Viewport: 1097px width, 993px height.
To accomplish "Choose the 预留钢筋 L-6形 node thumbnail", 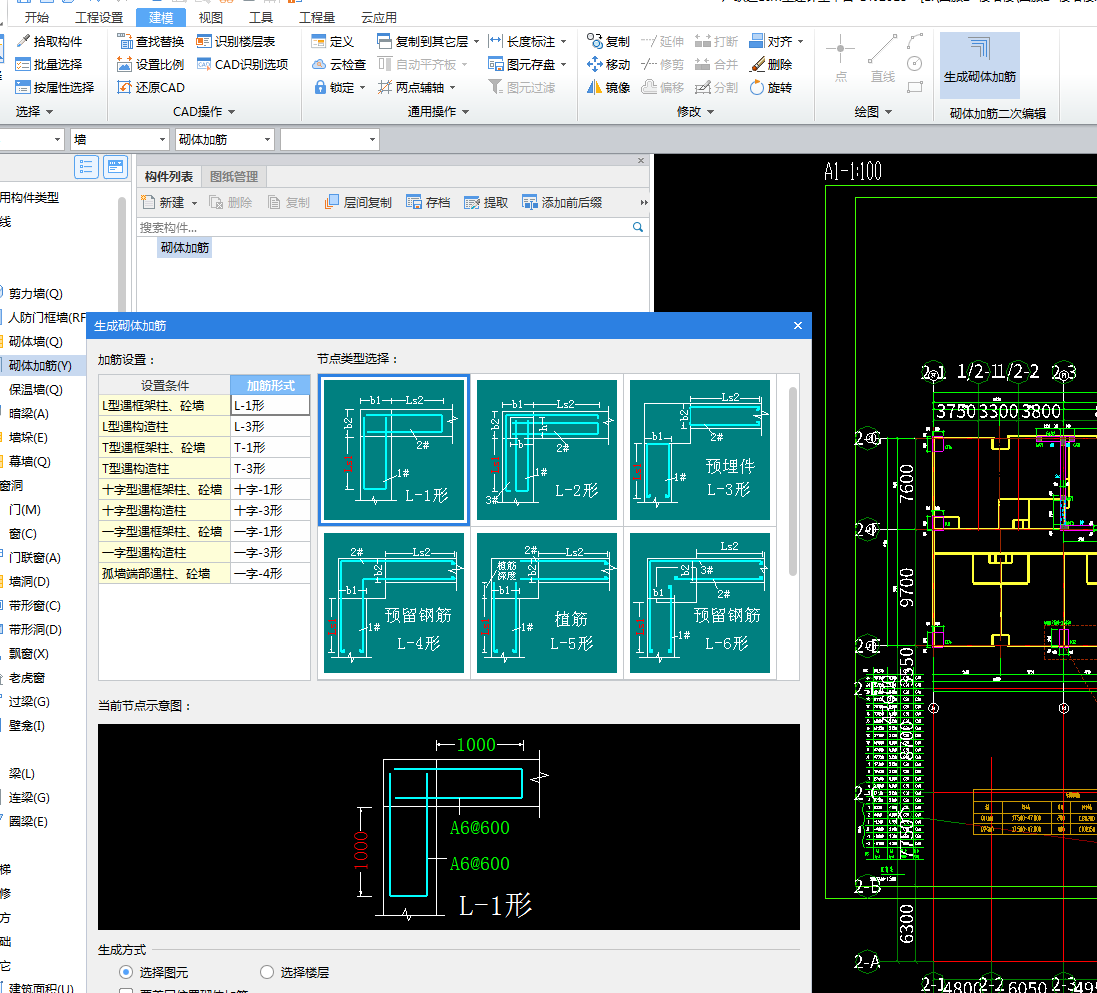I will [700, 603].
